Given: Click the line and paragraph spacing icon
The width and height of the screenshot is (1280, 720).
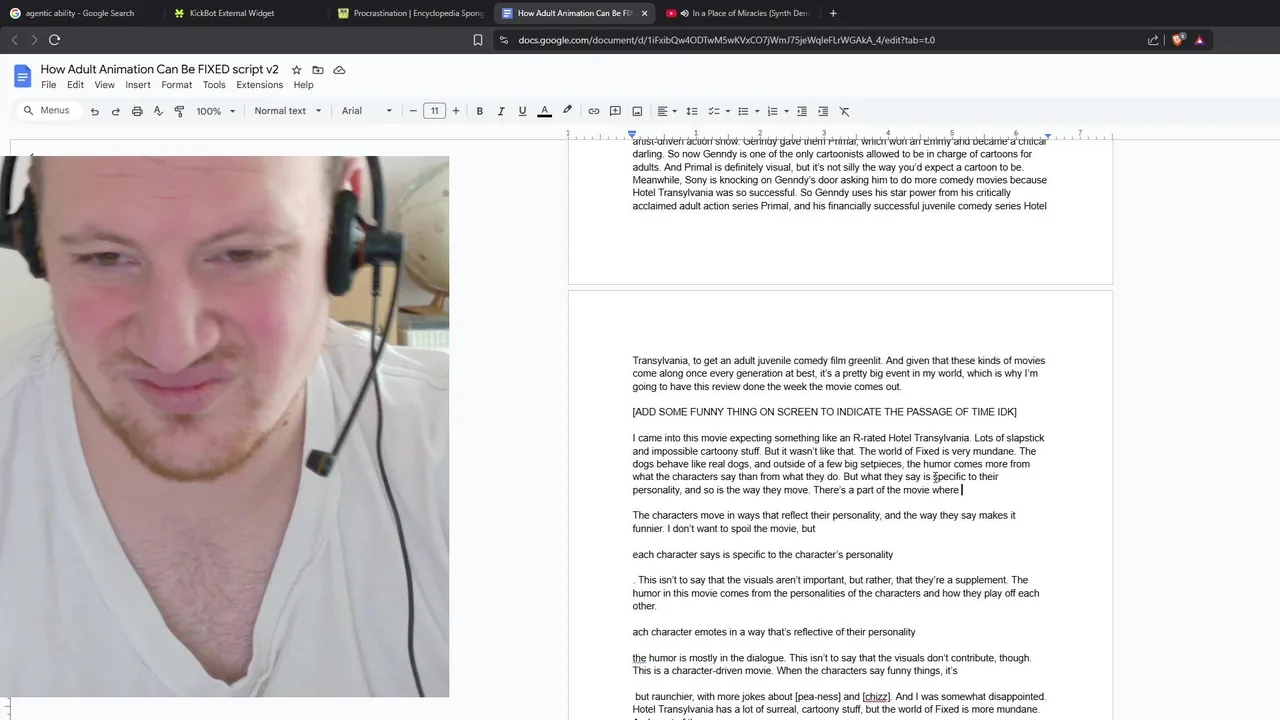Looking at the screenshot, I should coord(691,111).
